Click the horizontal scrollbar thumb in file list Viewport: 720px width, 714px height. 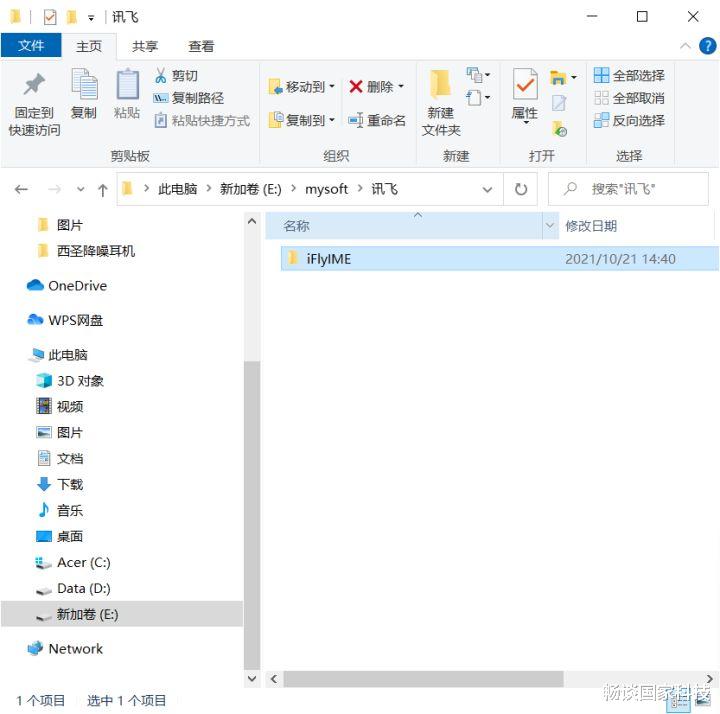tap(423, 679)
